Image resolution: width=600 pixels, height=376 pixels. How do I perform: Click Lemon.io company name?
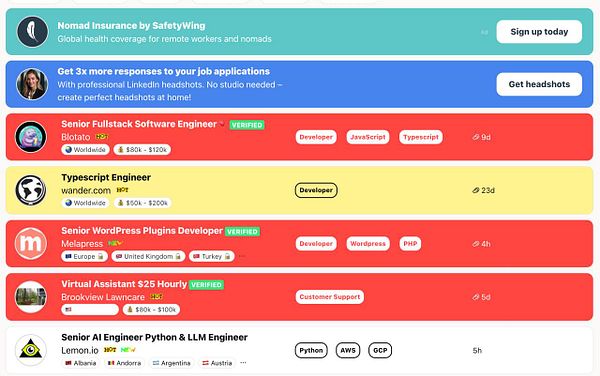(x=80, y=350)
